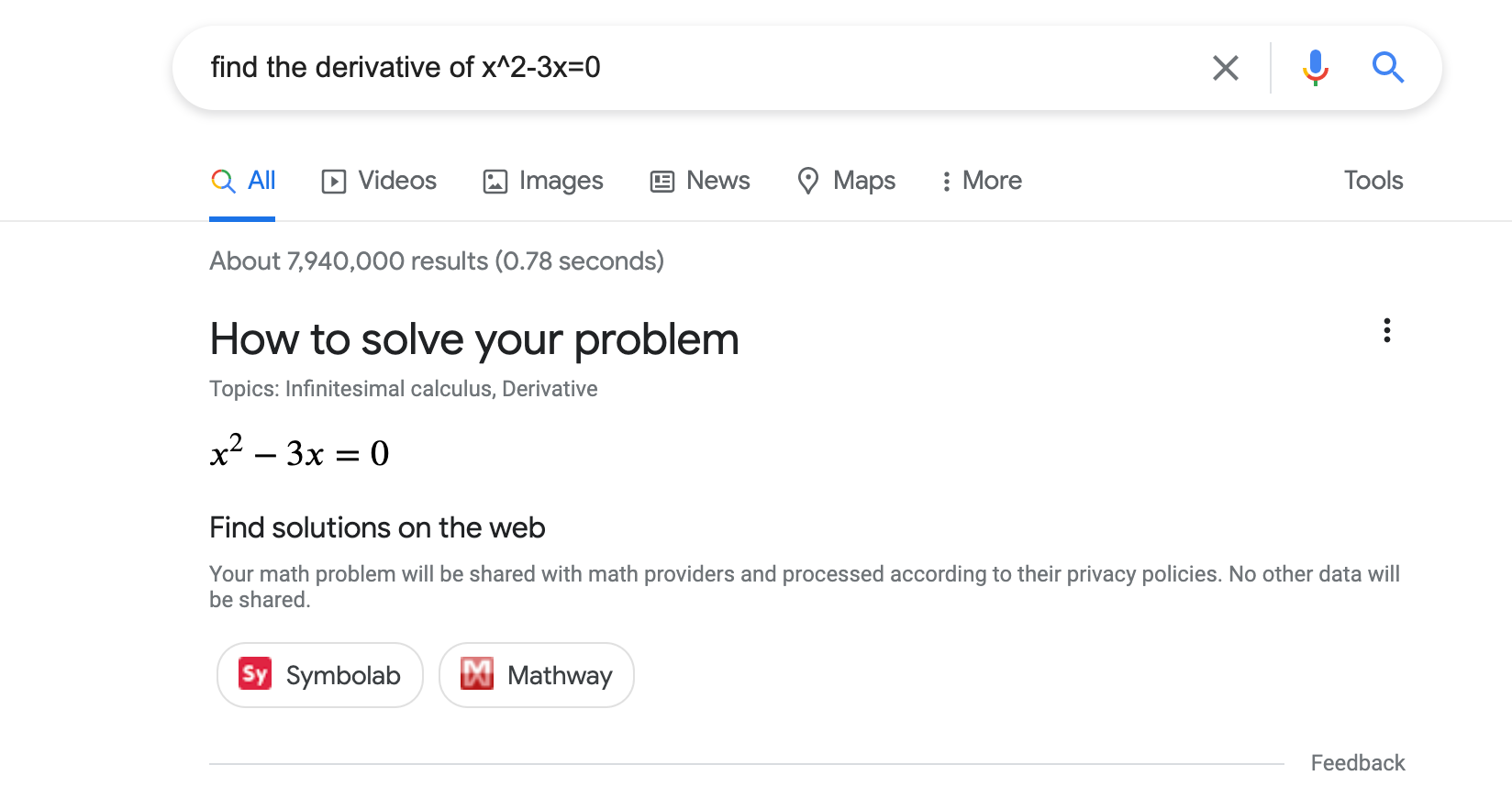Click the blue magnifying glass search icon
Viewport: 1512px width, 809px height.
(x=1387, y=68)
